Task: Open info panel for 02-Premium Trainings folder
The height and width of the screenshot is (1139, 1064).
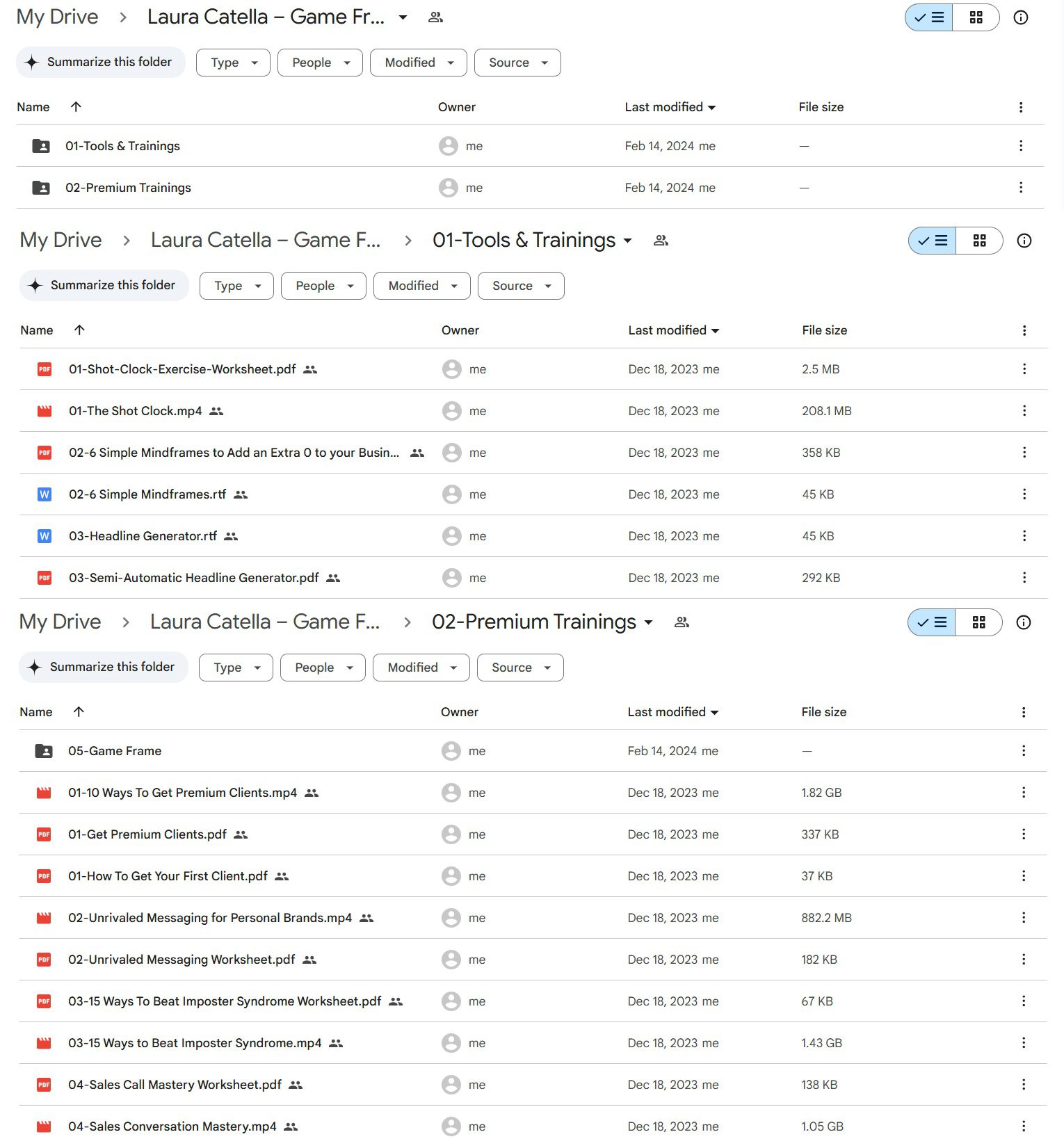Action: coord(1023,622)
